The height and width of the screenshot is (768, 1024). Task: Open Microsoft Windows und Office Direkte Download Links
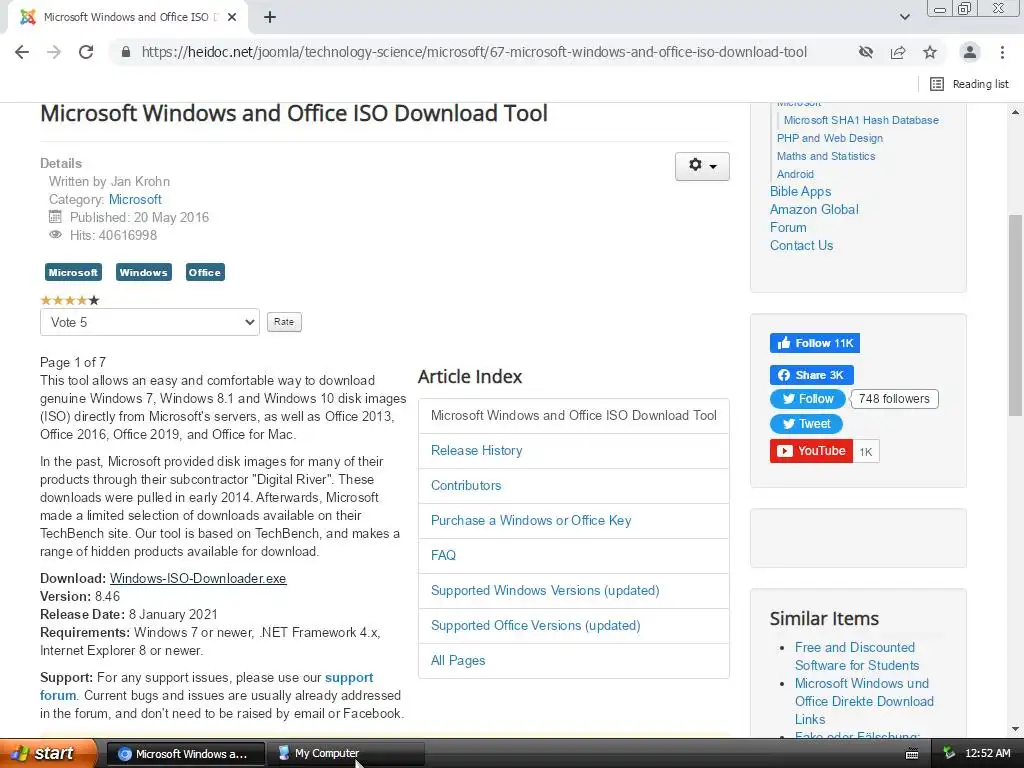(864, 701)
